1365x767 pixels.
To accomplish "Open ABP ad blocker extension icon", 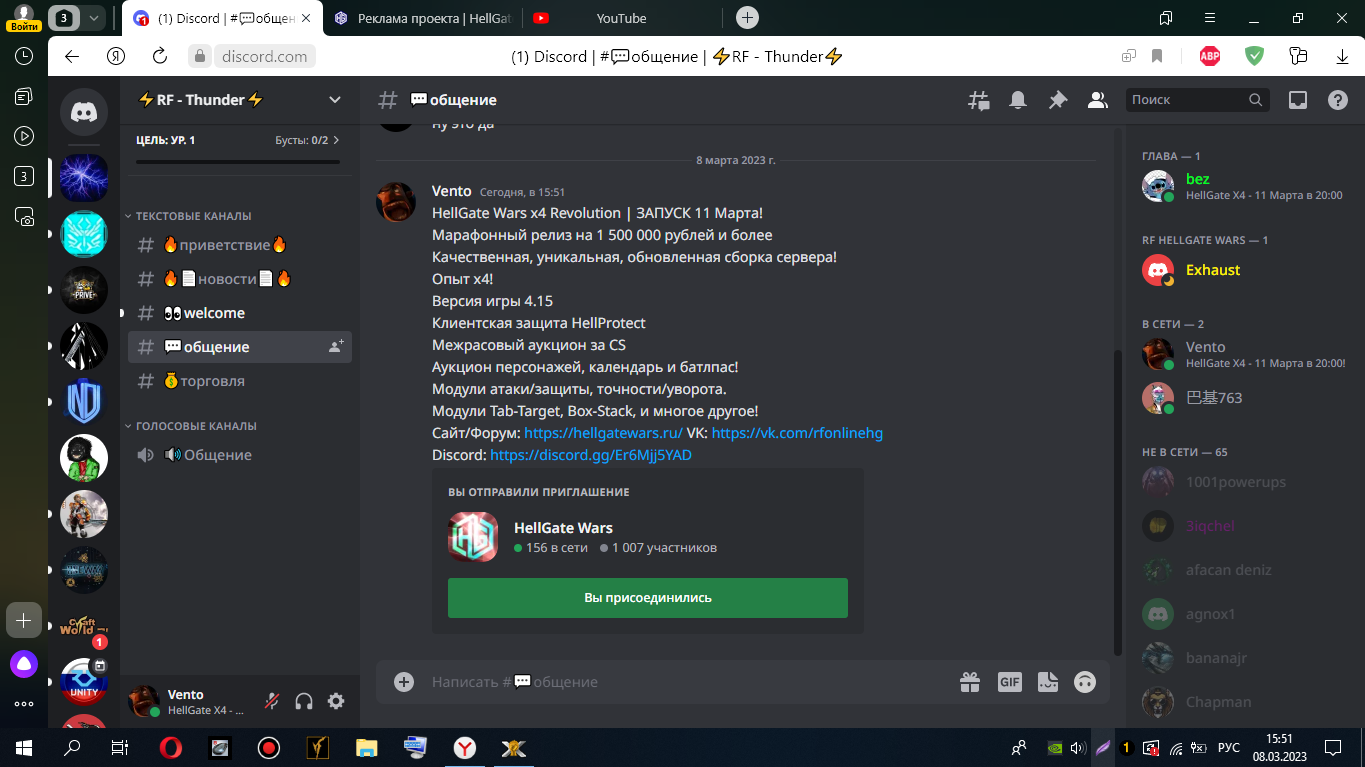I will (1210, 56).
